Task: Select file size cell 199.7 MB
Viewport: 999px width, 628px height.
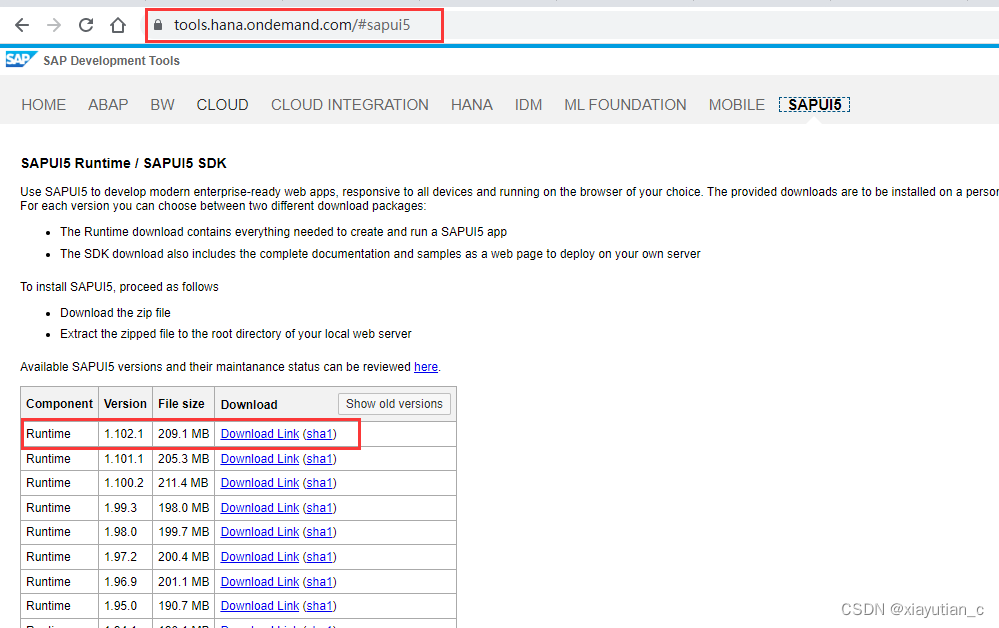Action: (x=183, y=532)
